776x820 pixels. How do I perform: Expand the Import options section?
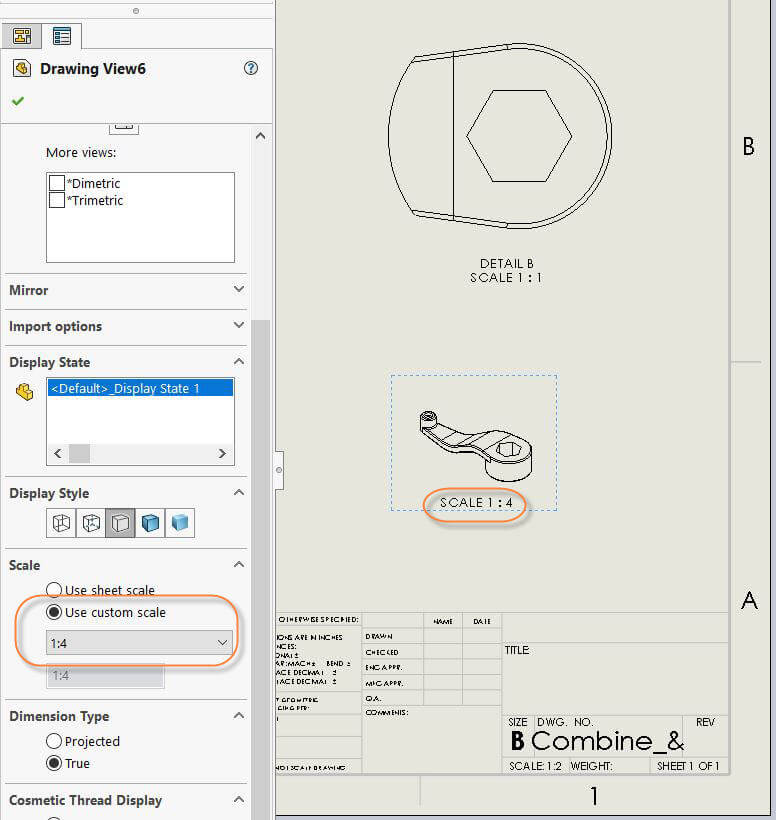[238, 326]
